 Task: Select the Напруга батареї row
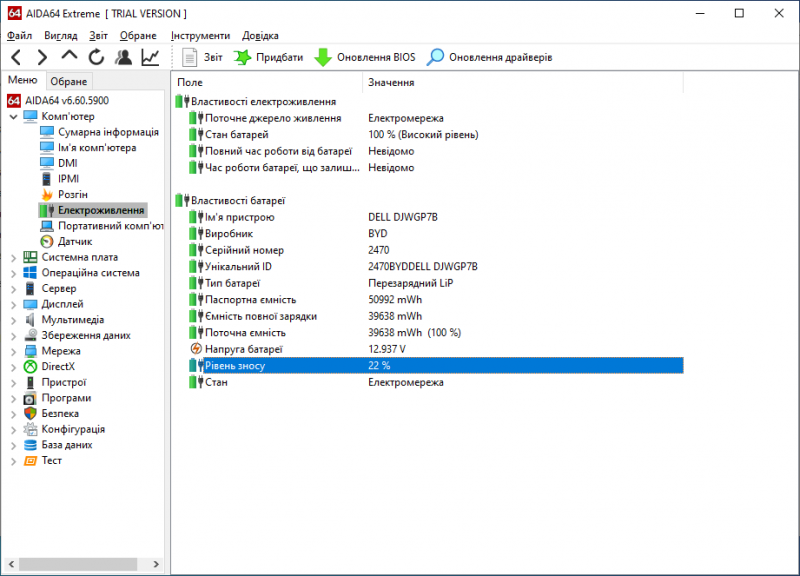click(244, 349)
